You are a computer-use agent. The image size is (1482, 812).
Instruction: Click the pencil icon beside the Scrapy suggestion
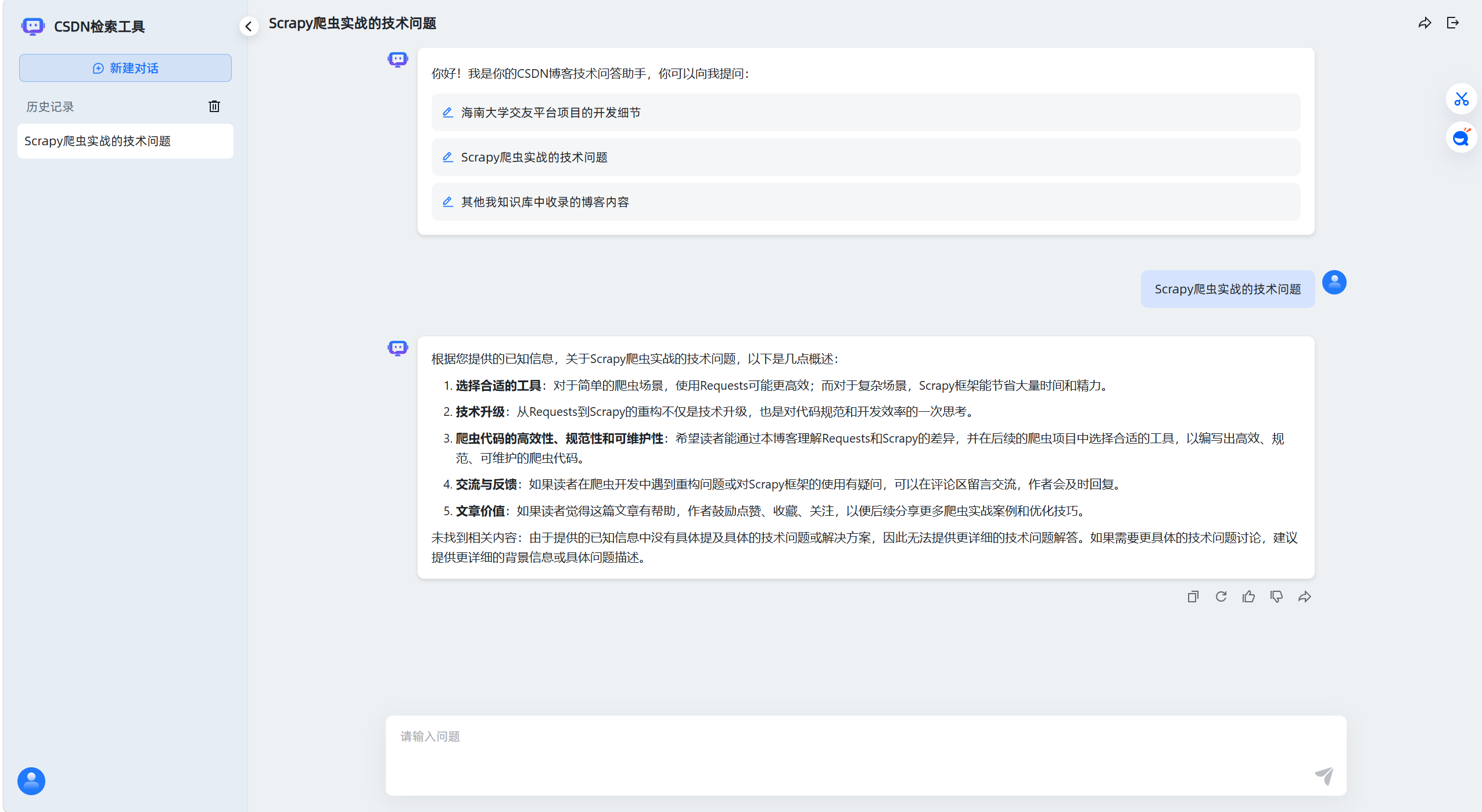click(447, 157)
